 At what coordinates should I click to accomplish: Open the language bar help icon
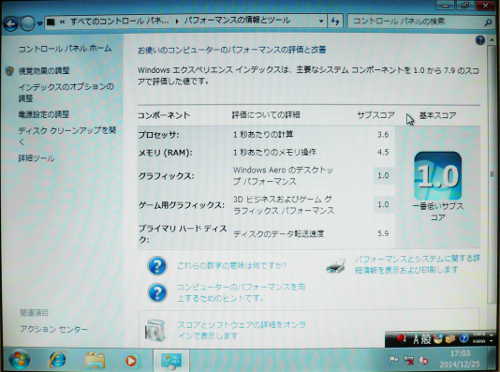464,339
